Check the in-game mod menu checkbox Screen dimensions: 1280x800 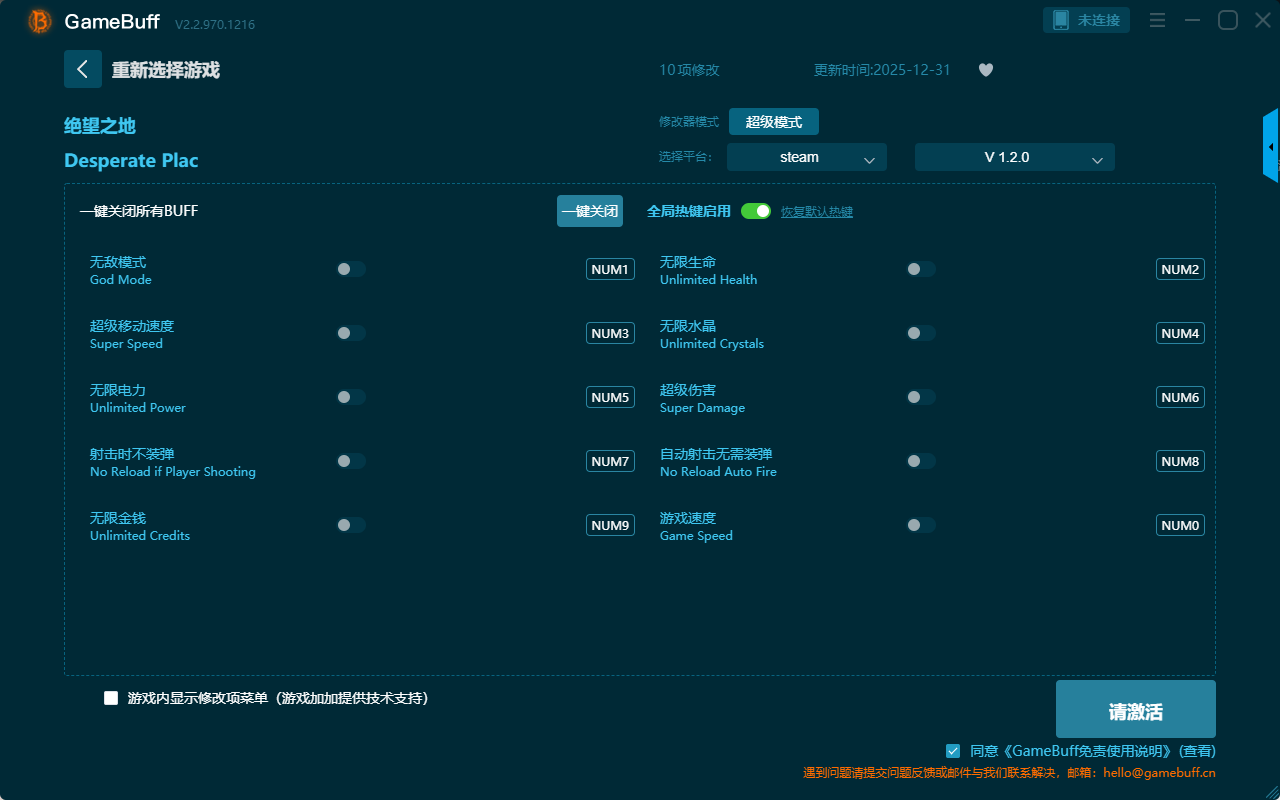tap(111, 698)
